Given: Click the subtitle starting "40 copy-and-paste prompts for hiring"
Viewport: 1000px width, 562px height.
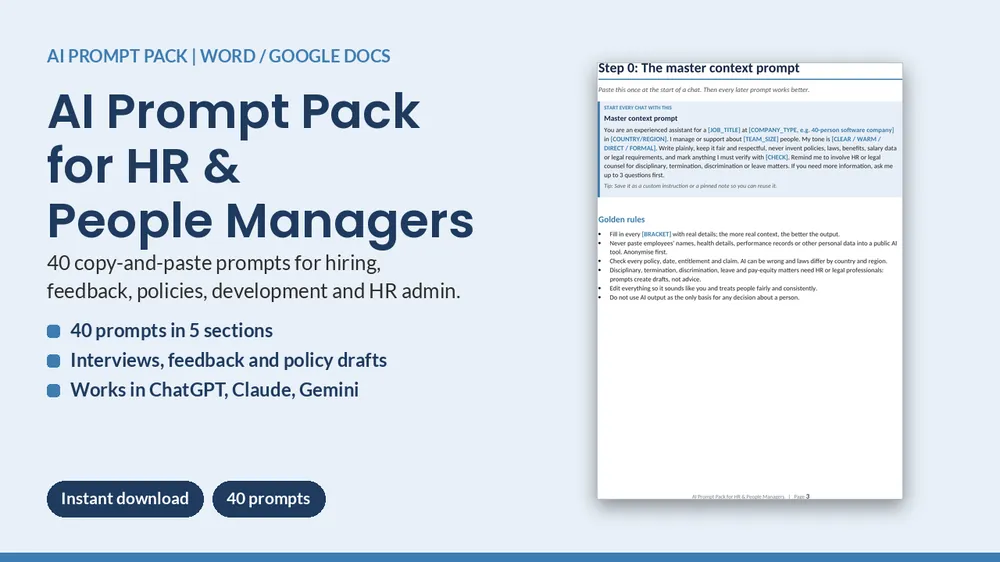Looking at the screenshot, I should pos(253,277).
